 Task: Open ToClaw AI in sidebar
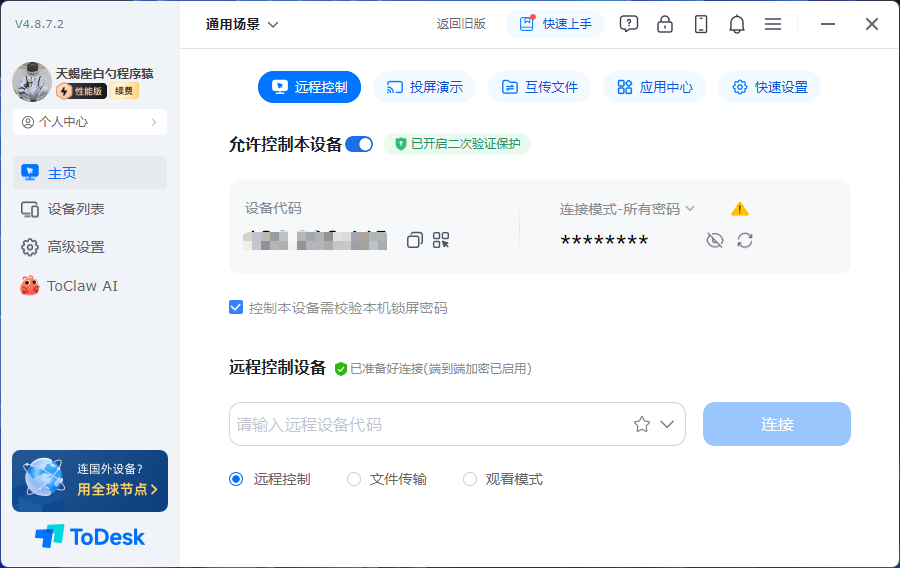[90, 286]
